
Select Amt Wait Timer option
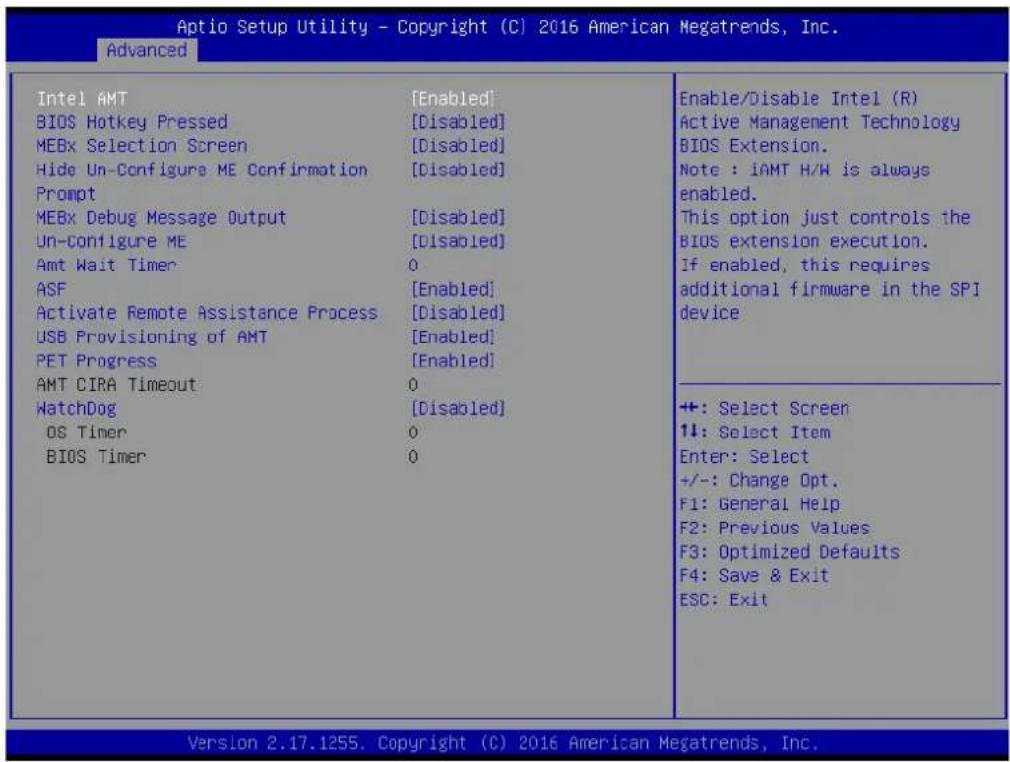(106, 265)
